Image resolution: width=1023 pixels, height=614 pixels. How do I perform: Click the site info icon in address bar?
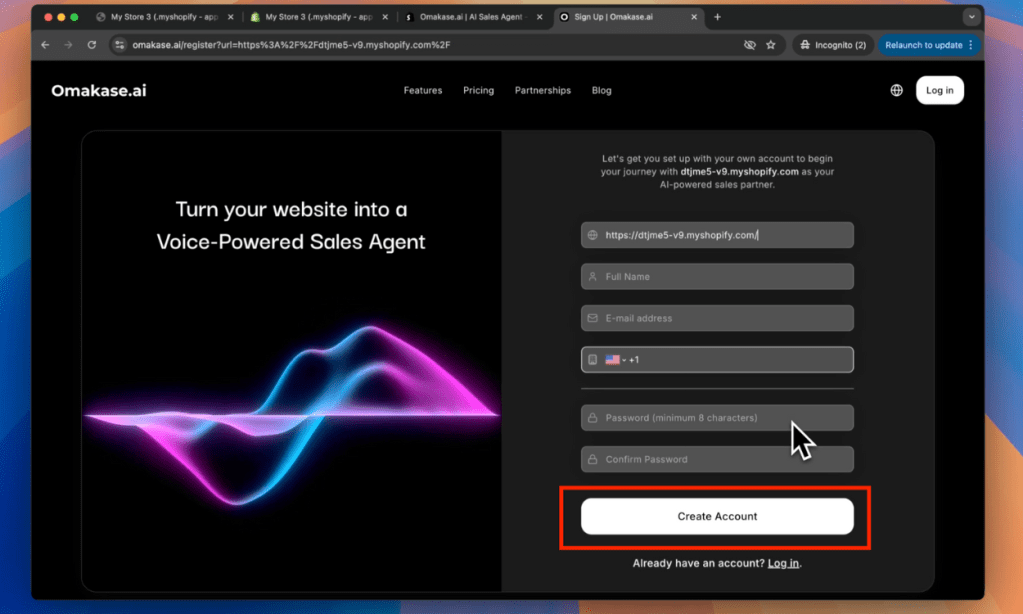(x=119, y=45)
